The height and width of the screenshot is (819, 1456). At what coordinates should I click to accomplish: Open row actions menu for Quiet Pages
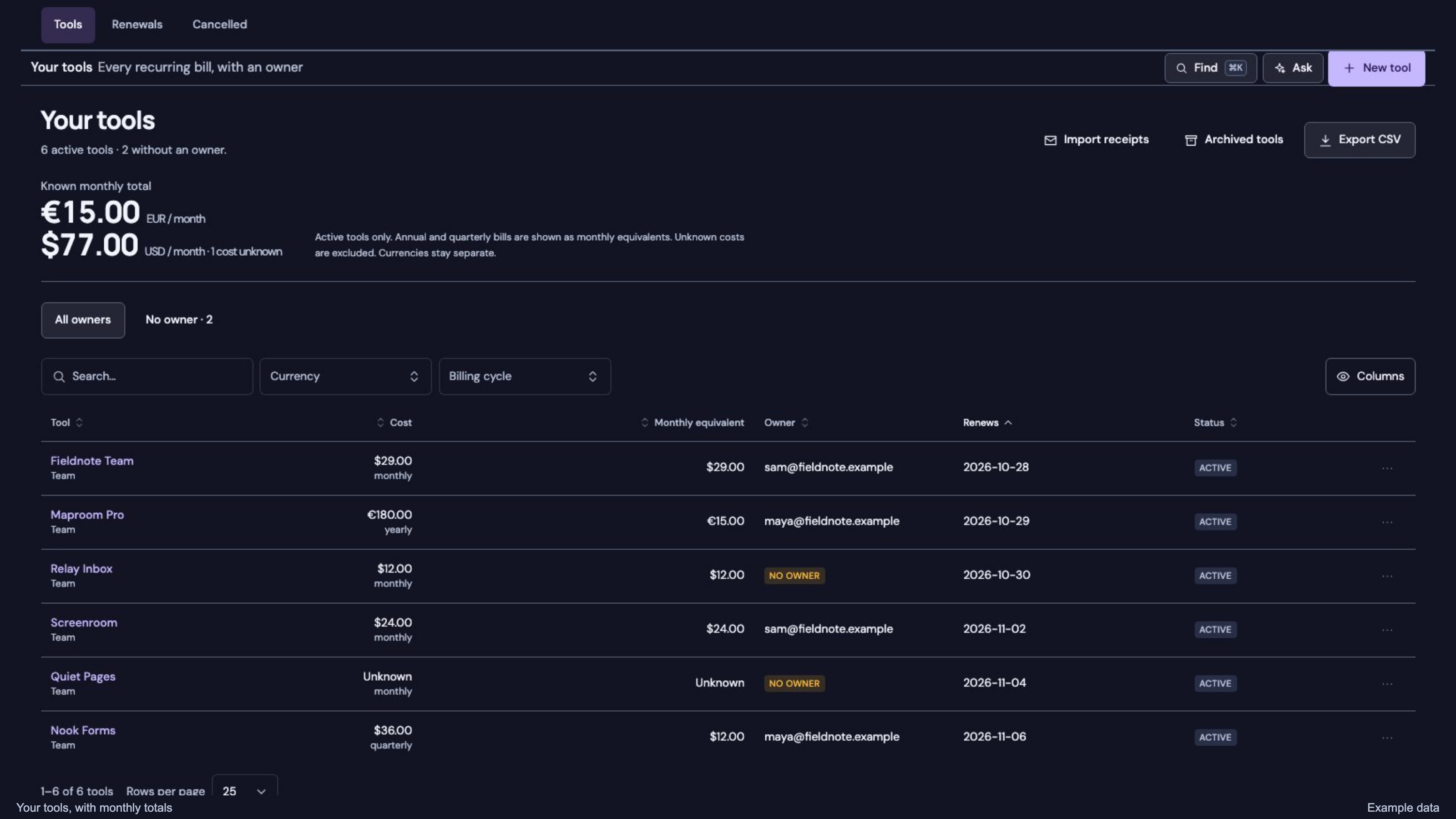[1387, 683]
